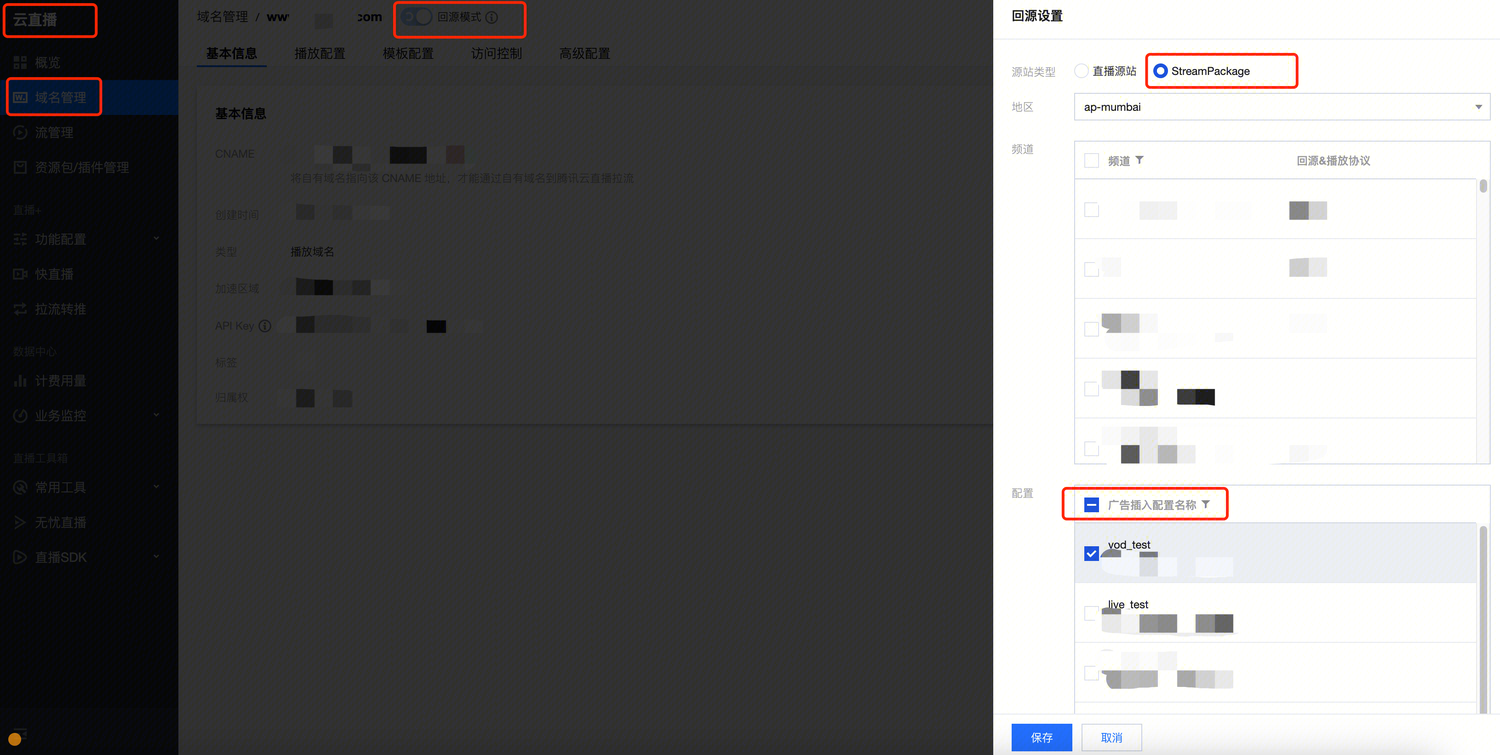Click the 域名管理 sidebar icon

20,98
